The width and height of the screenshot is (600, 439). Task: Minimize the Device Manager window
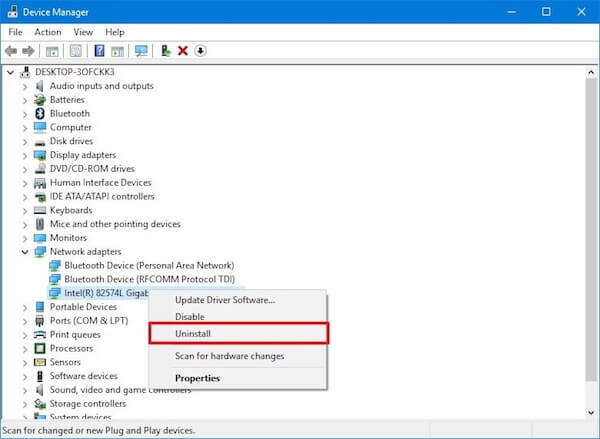pyautogui.click(x=511, y=12)
